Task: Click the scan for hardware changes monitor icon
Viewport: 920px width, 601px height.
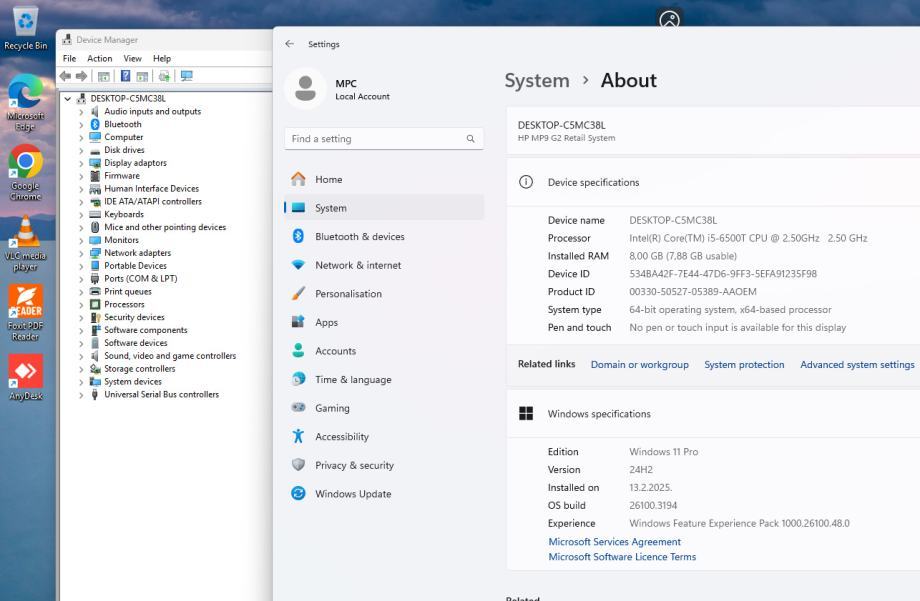Action: tap(186, 76)
